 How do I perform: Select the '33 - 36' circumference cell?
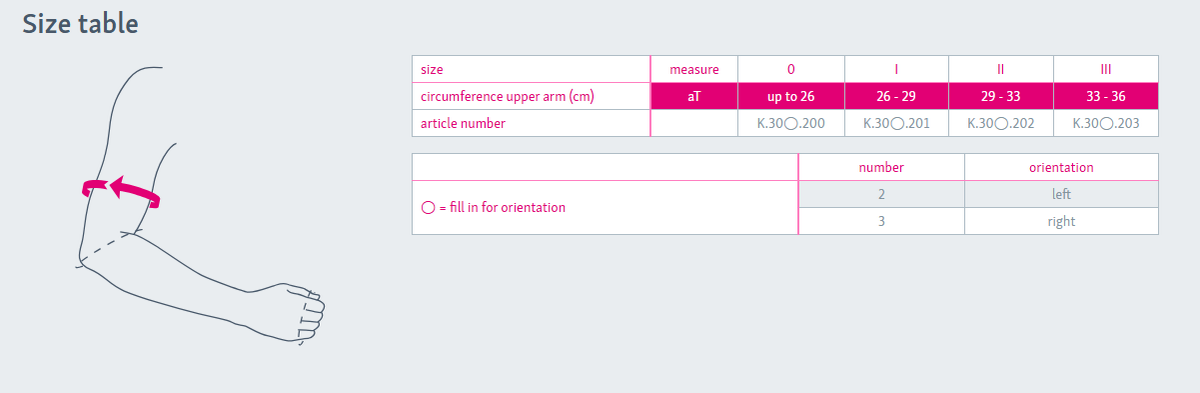[1106, 97]
